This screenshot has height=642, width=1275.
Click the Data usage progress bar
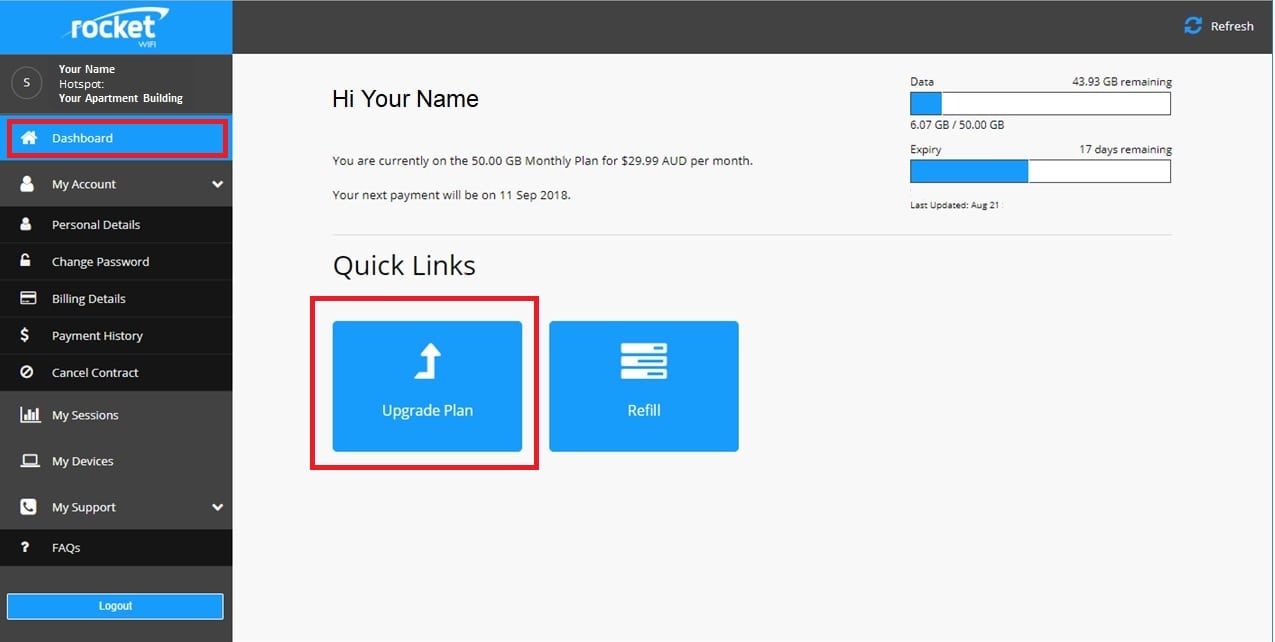(1040, 103)
